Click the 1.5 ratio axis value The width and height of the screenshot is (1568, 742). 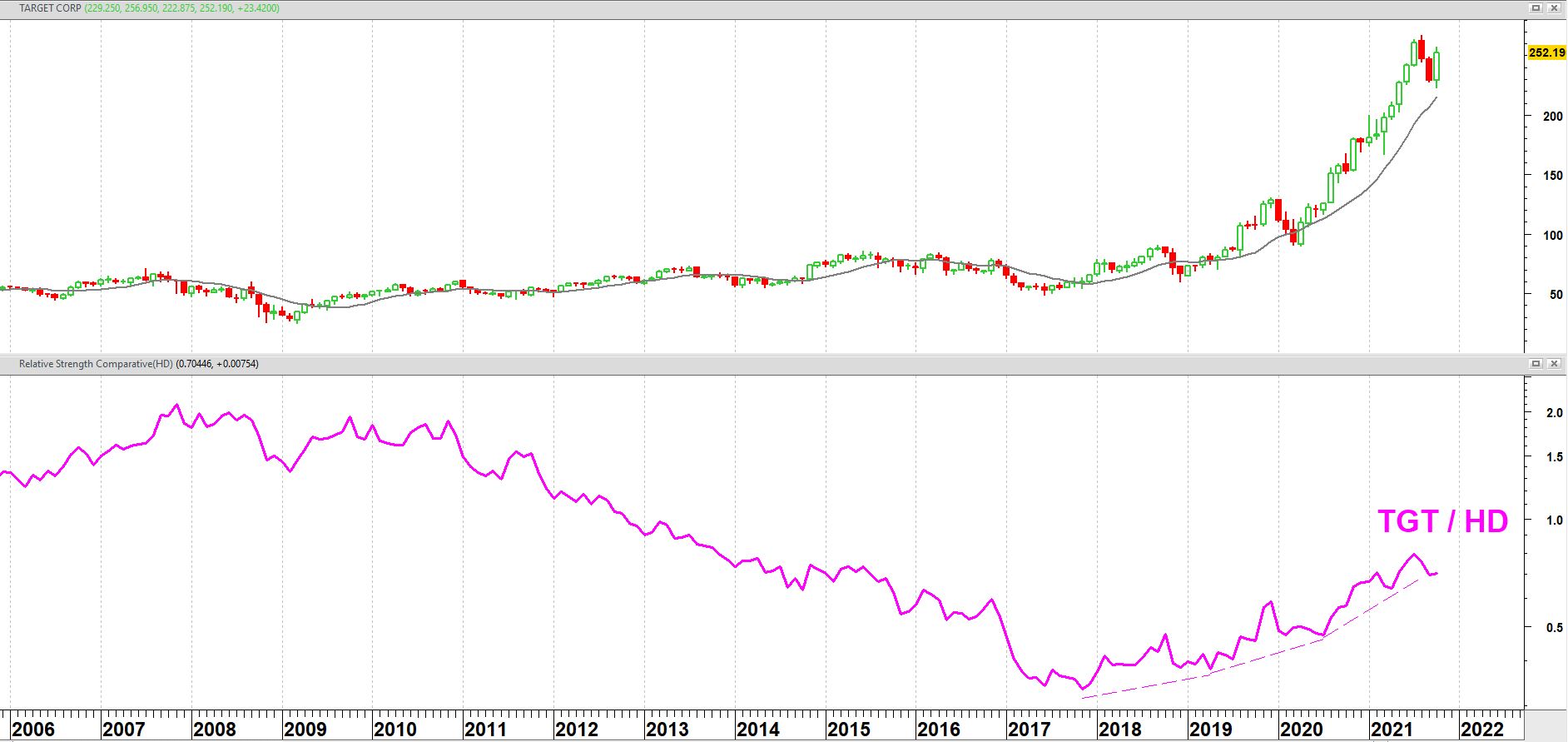[x=1554, y=457]
